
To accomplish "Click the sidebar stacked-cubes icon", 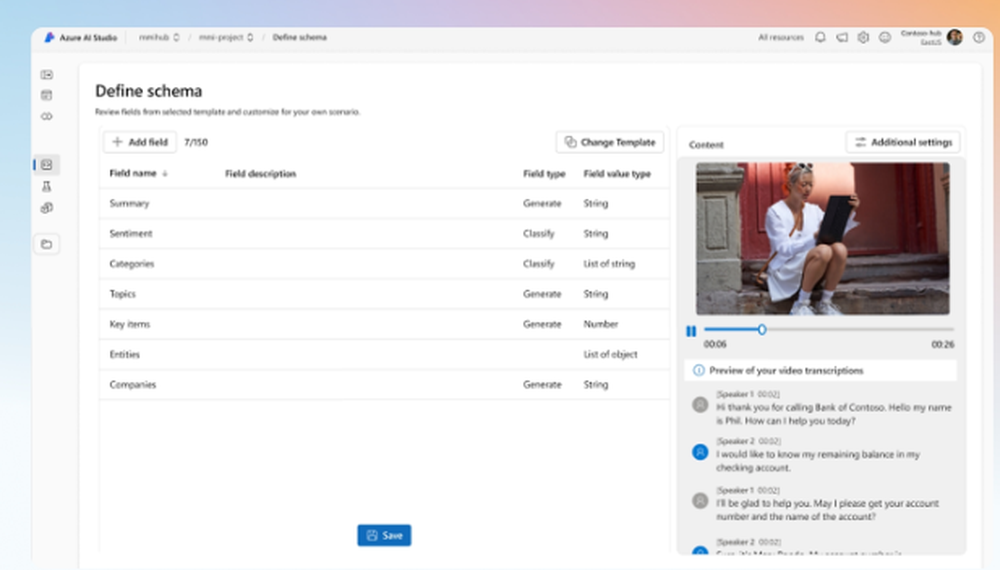I will tap(47, 208).
